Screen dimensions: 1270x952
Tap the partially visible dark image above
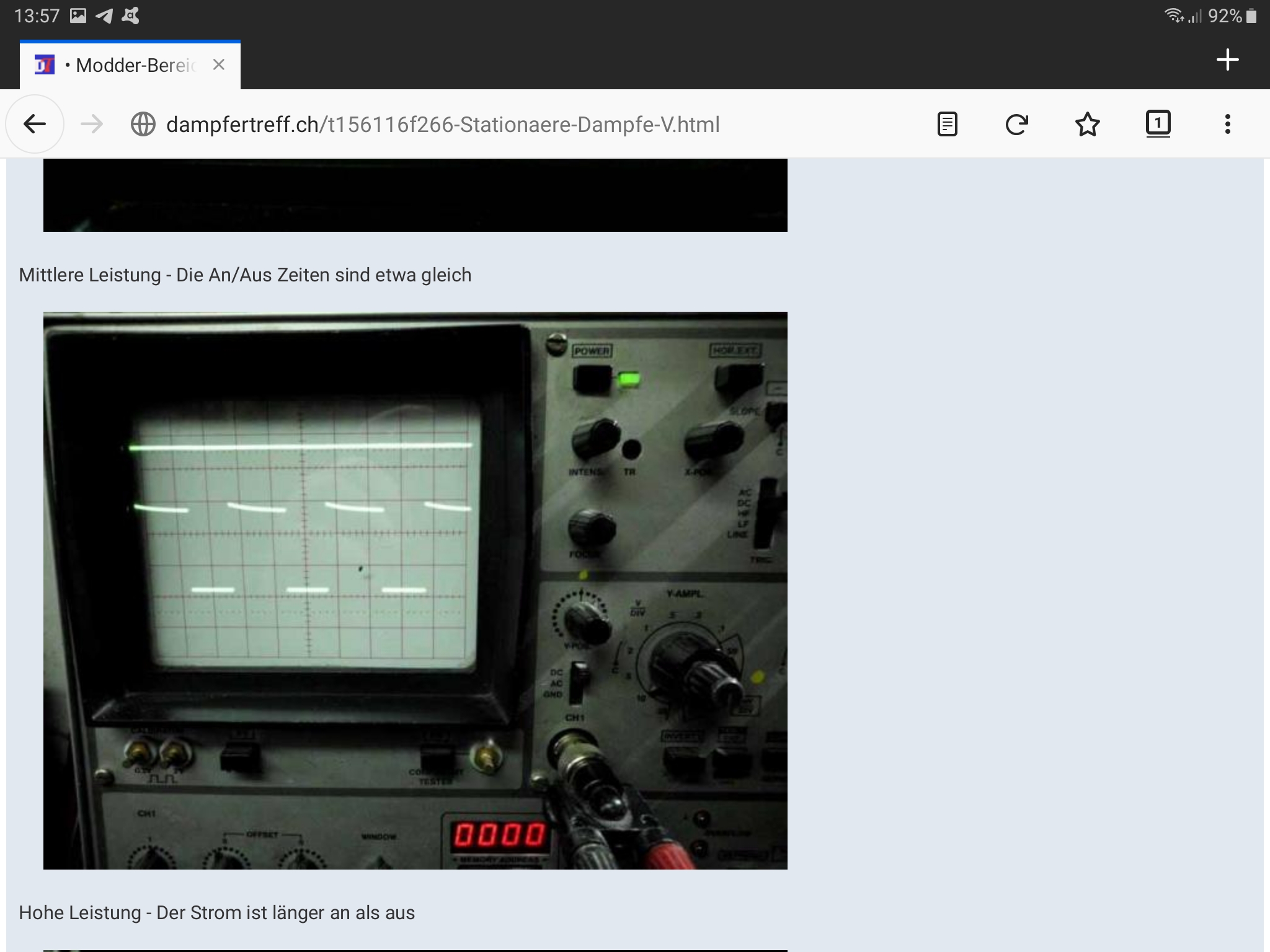415,195
